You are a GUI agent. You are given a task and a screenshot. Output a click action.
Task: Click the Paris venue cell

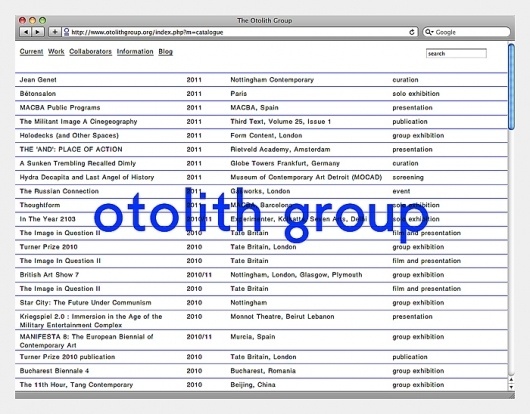pyautogui.click(x=239, y=94)
